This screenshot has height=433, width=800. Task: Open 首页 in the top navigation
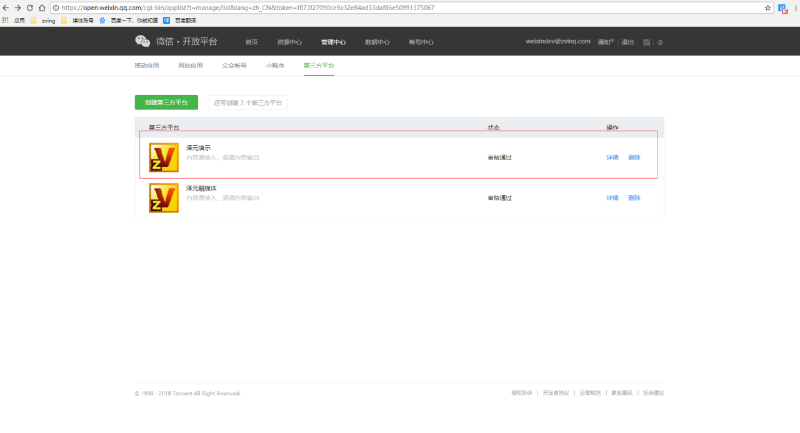(252, 42)
